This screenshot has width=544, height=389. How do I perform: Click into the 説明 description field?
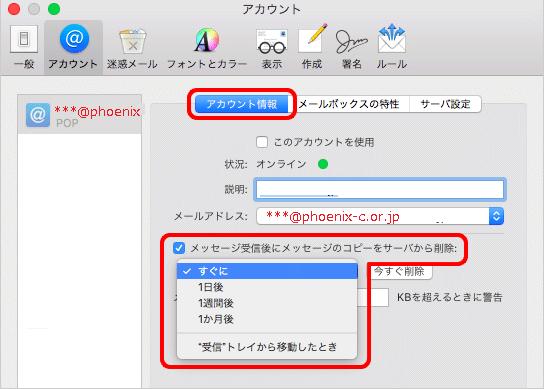point(380,189)
